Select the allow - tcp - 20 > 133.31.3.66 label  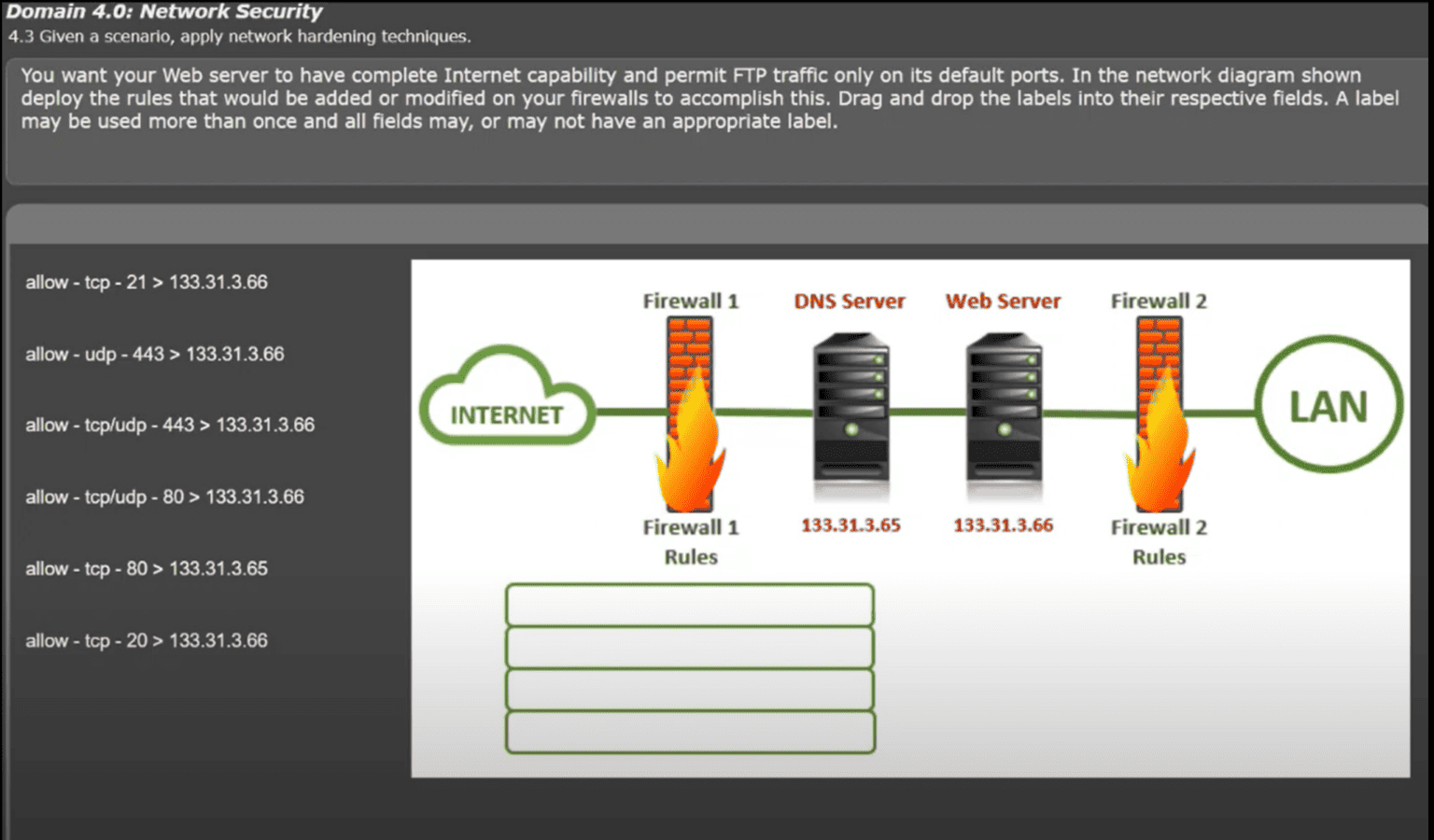coord(147,640)
